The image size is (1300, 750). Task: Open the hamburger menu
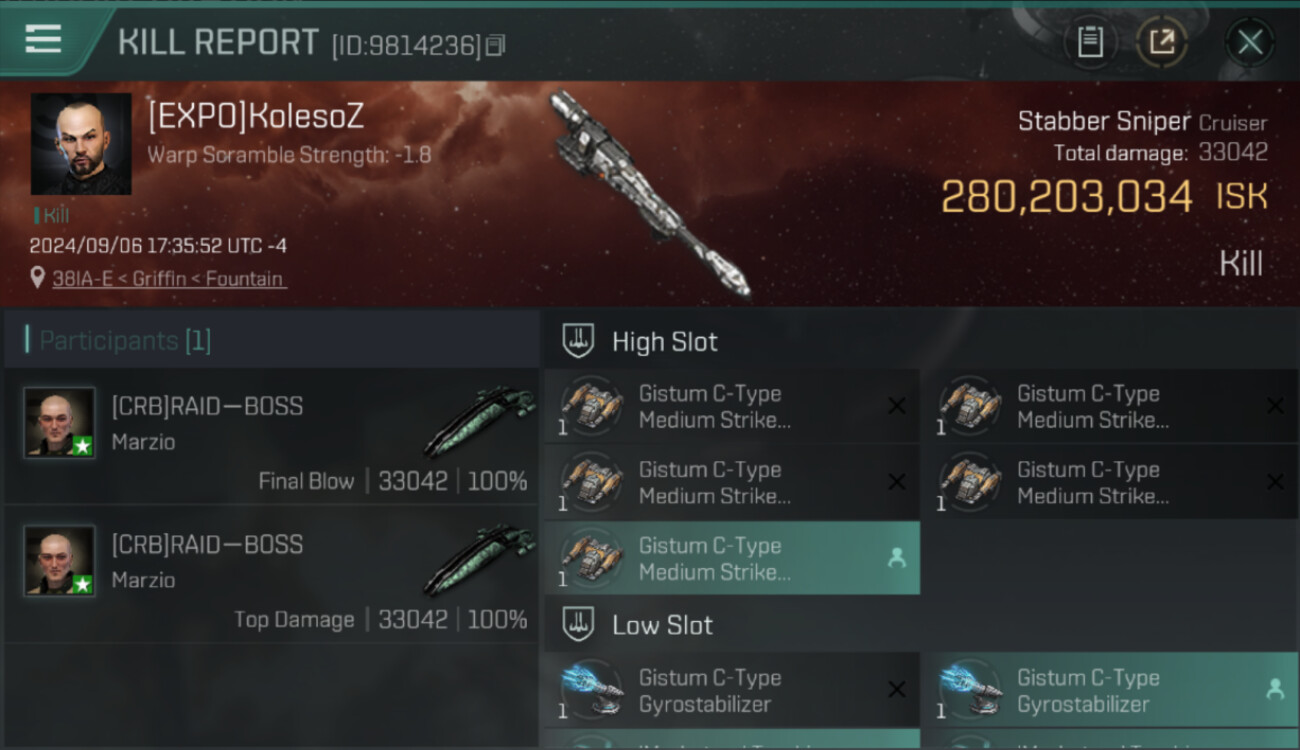click(43, 39)
